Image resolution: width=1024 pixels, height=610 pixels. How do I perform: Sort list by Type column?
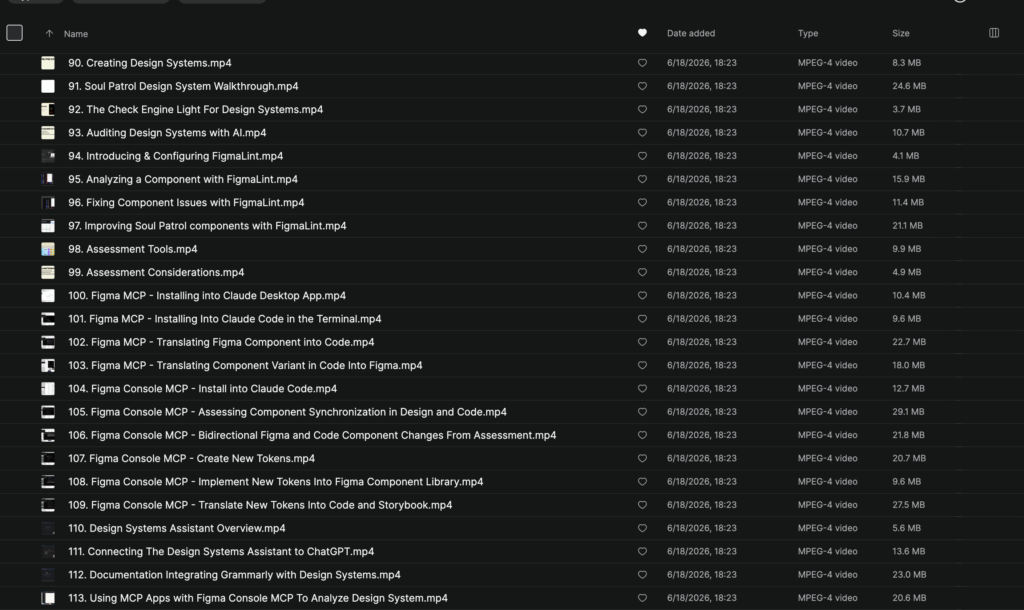[808, 33]
